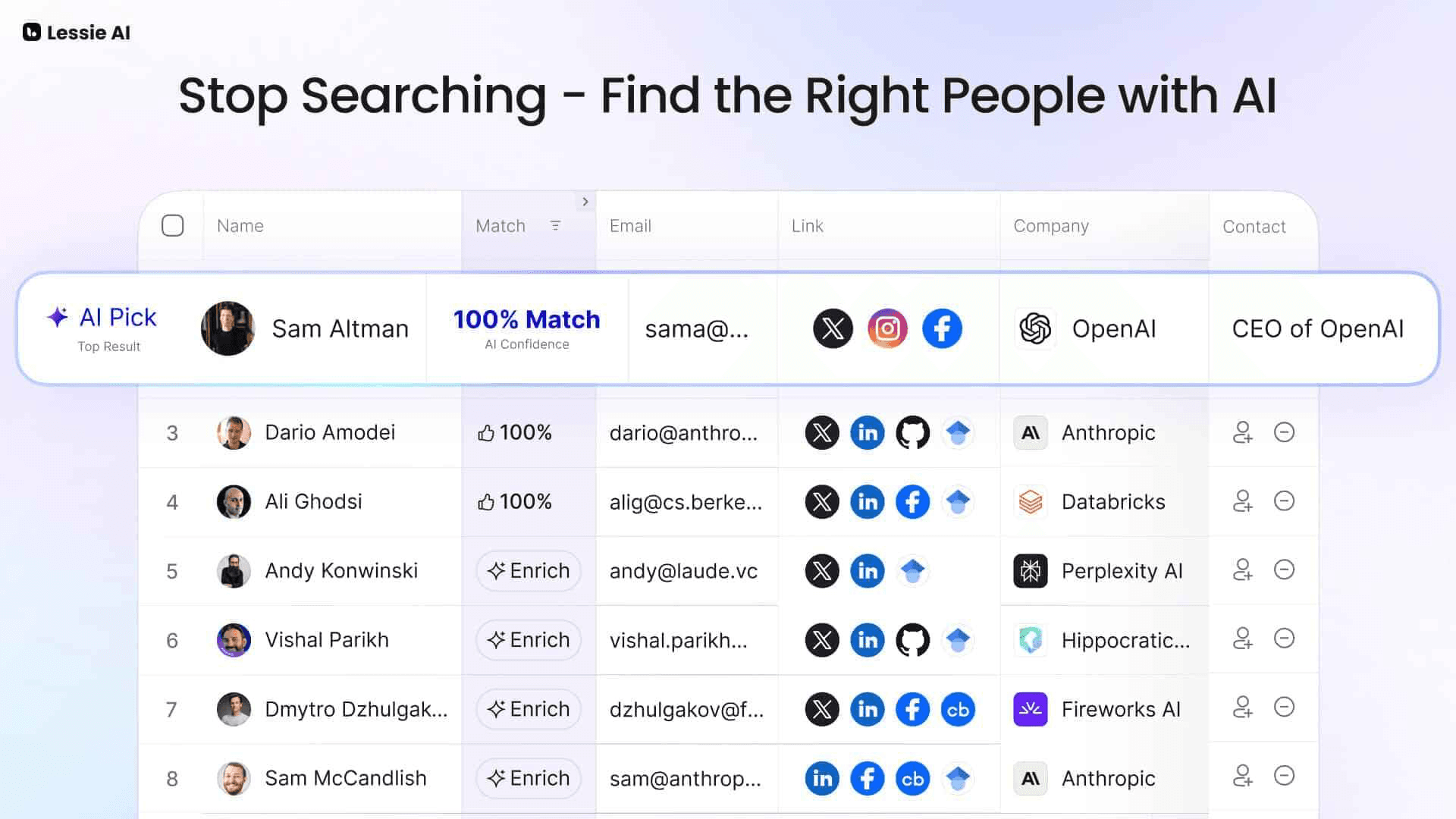This screenshot has width=1456, height=819.
Task: Click the Company column header
Action: click(1050, 225)
